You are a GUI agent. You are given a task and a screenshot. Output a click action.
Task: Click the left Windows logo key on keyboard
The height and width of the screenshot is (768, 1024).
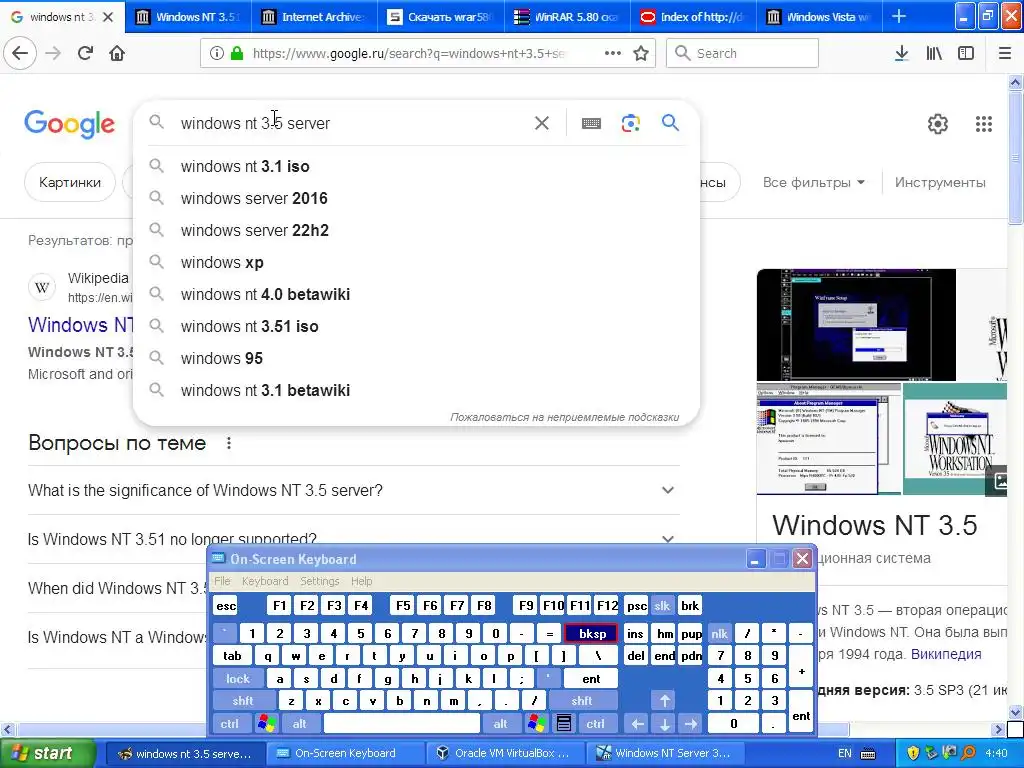coord(266,724)
